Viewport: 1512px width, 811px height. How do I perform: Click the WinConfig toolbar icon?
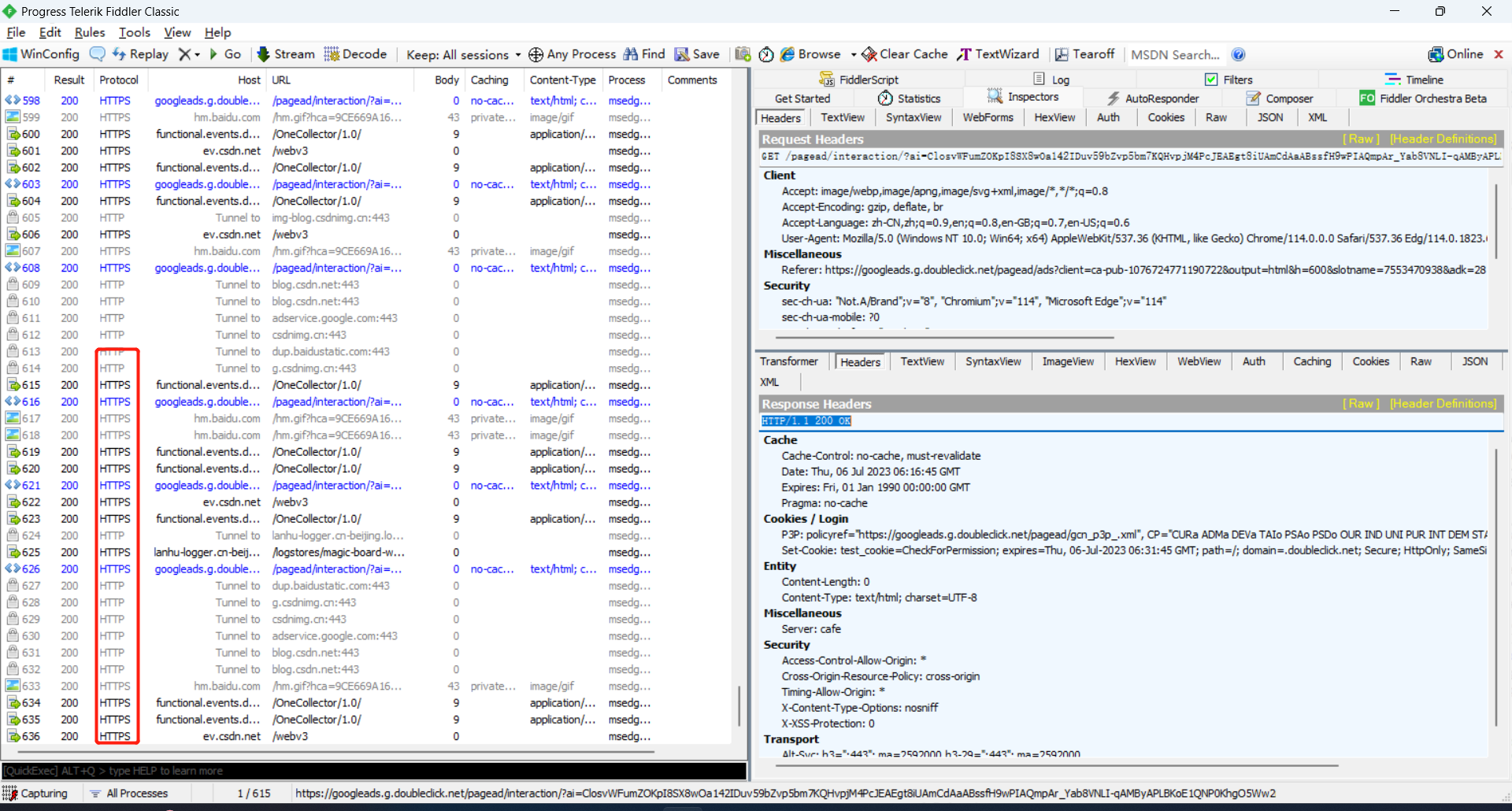tap(10, 54)
